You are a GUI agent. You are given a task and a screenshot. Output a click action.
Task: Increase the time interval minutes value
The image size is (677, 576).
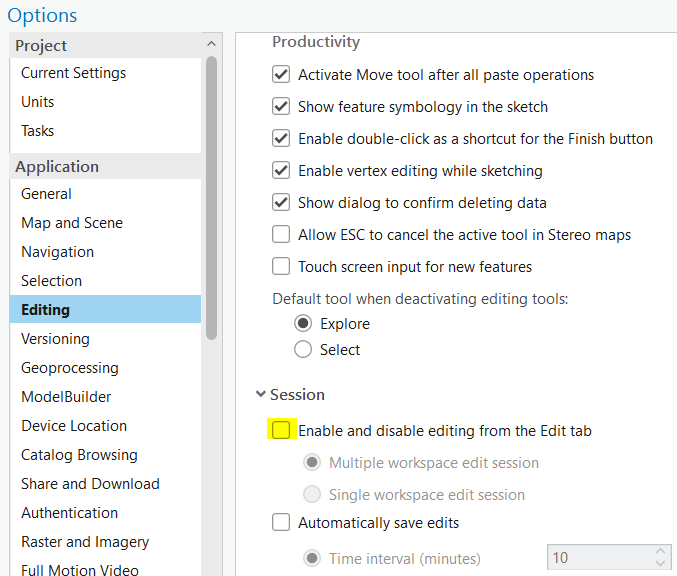[661, 552]
